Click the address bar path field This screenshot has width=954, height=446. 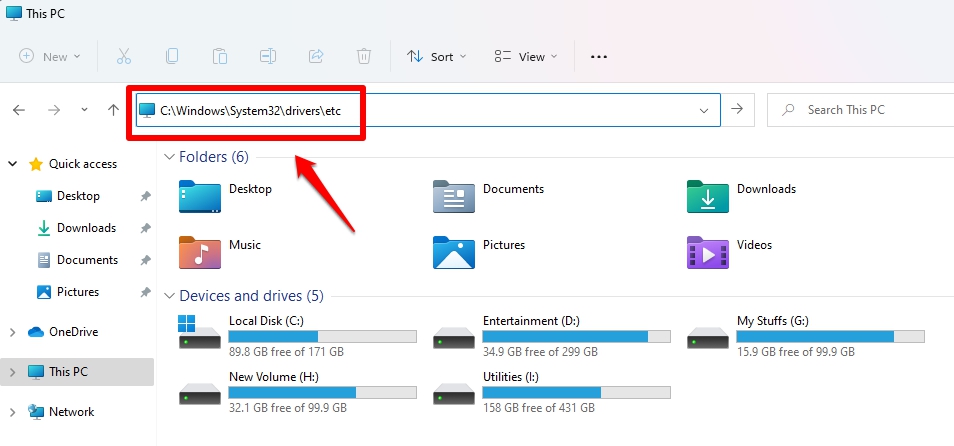tap(428, 110)
